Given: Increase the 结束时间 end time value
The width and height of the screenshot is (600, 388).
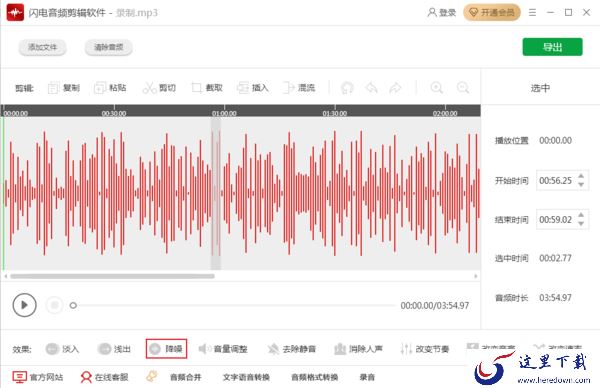Looking at the screenshot, I should pos(581,215).
